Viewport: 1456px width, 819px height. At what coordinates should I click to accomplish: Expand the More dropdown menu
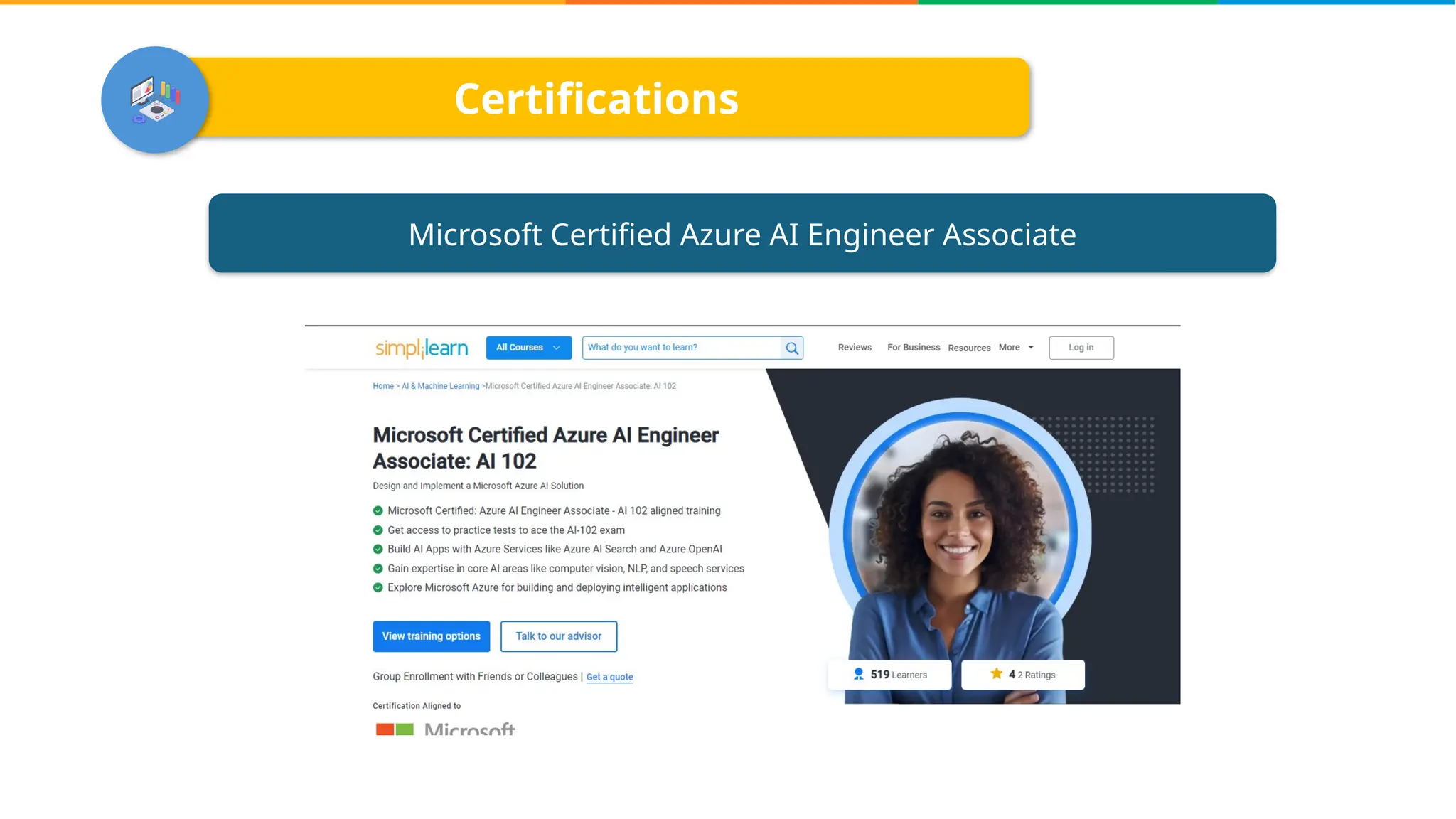tap(1016, 348)
